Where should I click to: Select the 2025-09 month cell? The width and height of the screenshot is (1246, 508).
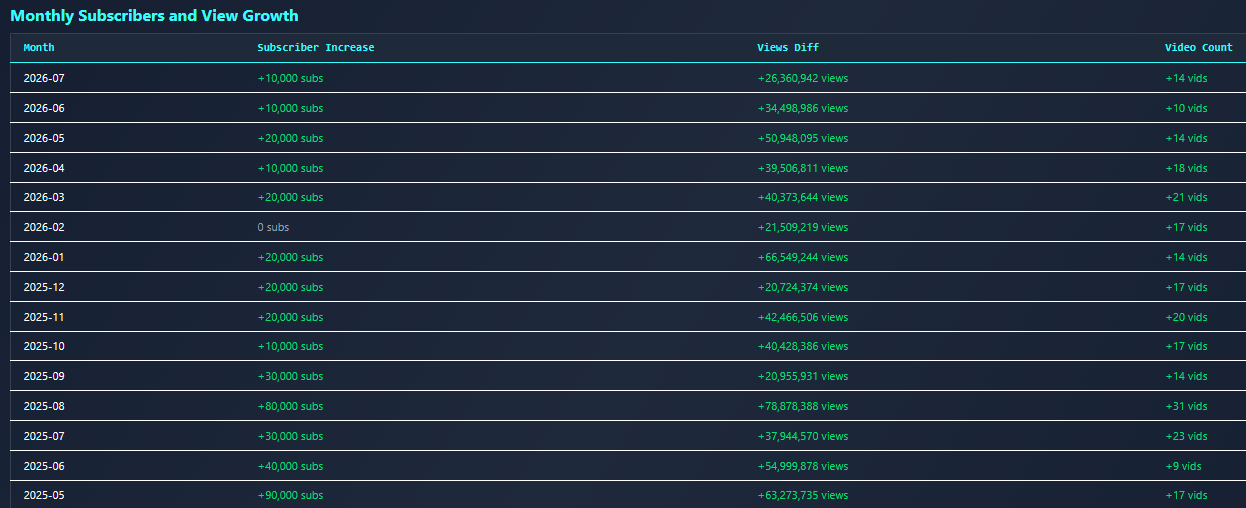coord(44,376)
